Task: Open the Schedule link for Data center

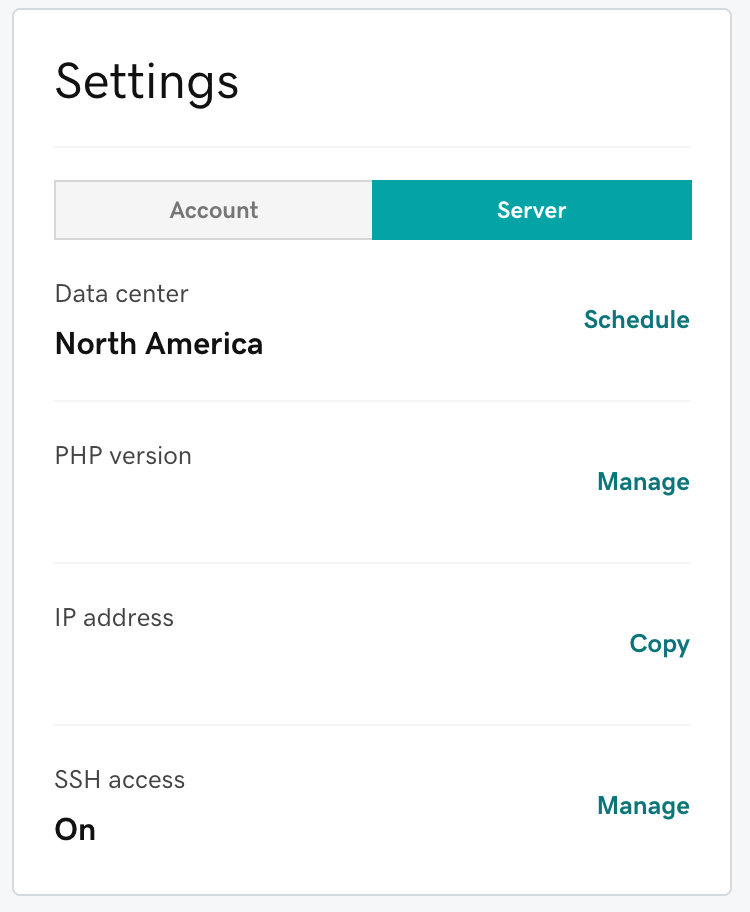Action: pos(637,319)
